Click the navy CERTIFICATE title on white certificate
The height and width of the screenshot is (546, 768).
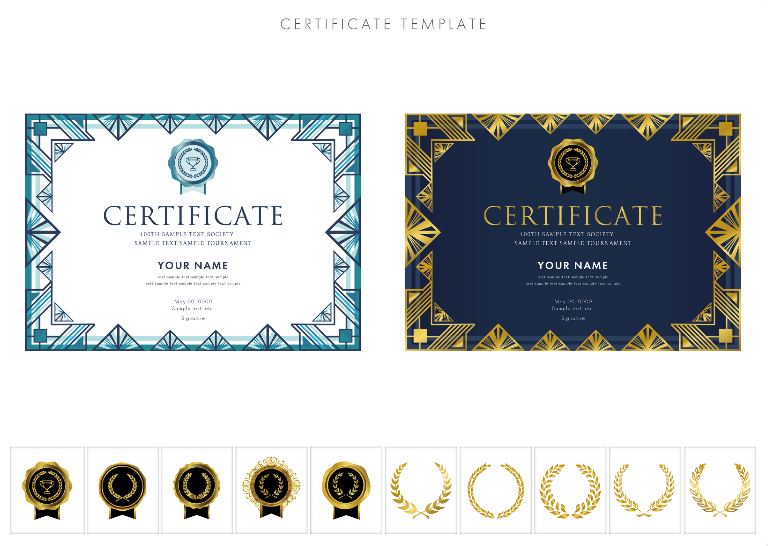click(x=193, y=216)
